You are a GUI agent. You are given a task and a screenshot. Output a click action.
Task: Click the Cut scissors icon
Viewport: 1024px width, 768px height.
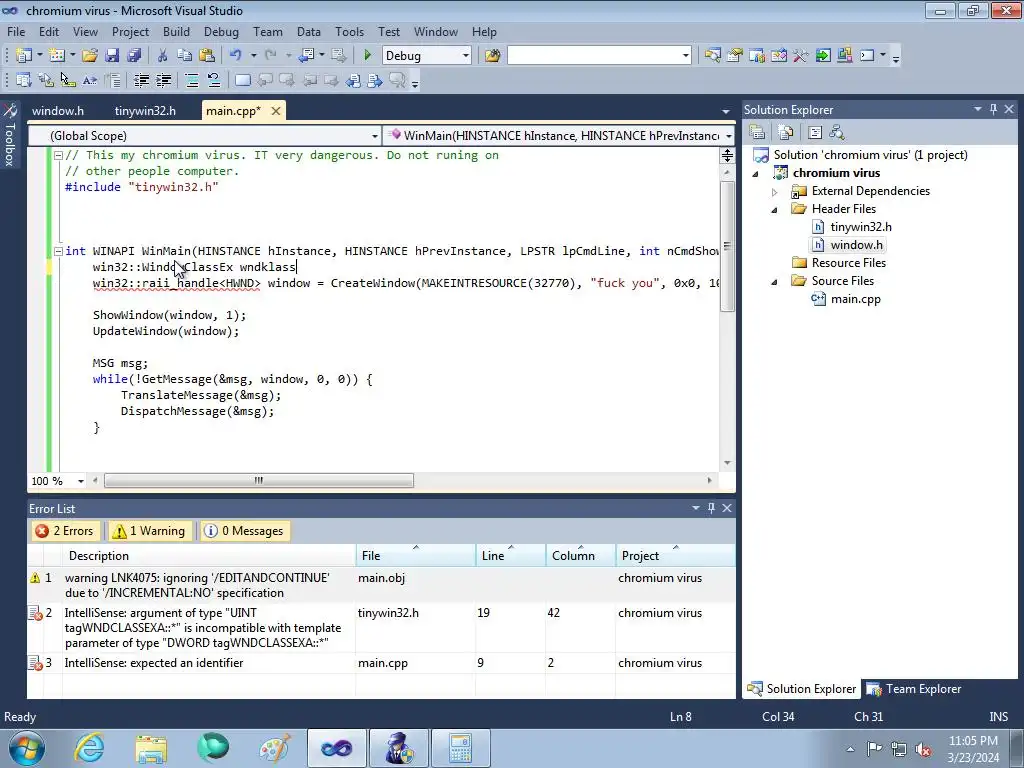163,56
